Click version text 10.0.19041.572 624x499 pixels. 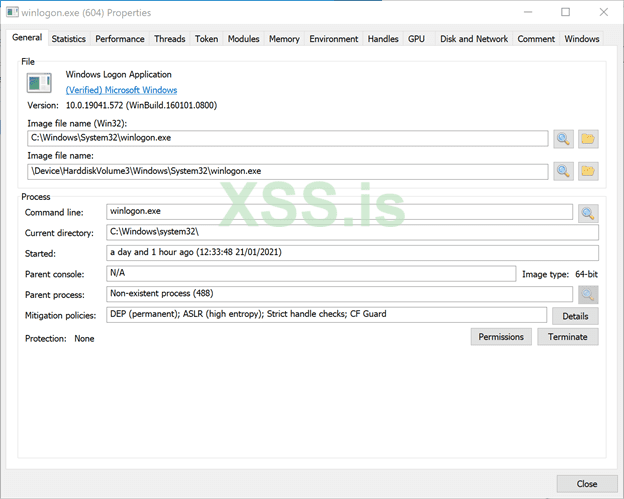tap(95, 105)
